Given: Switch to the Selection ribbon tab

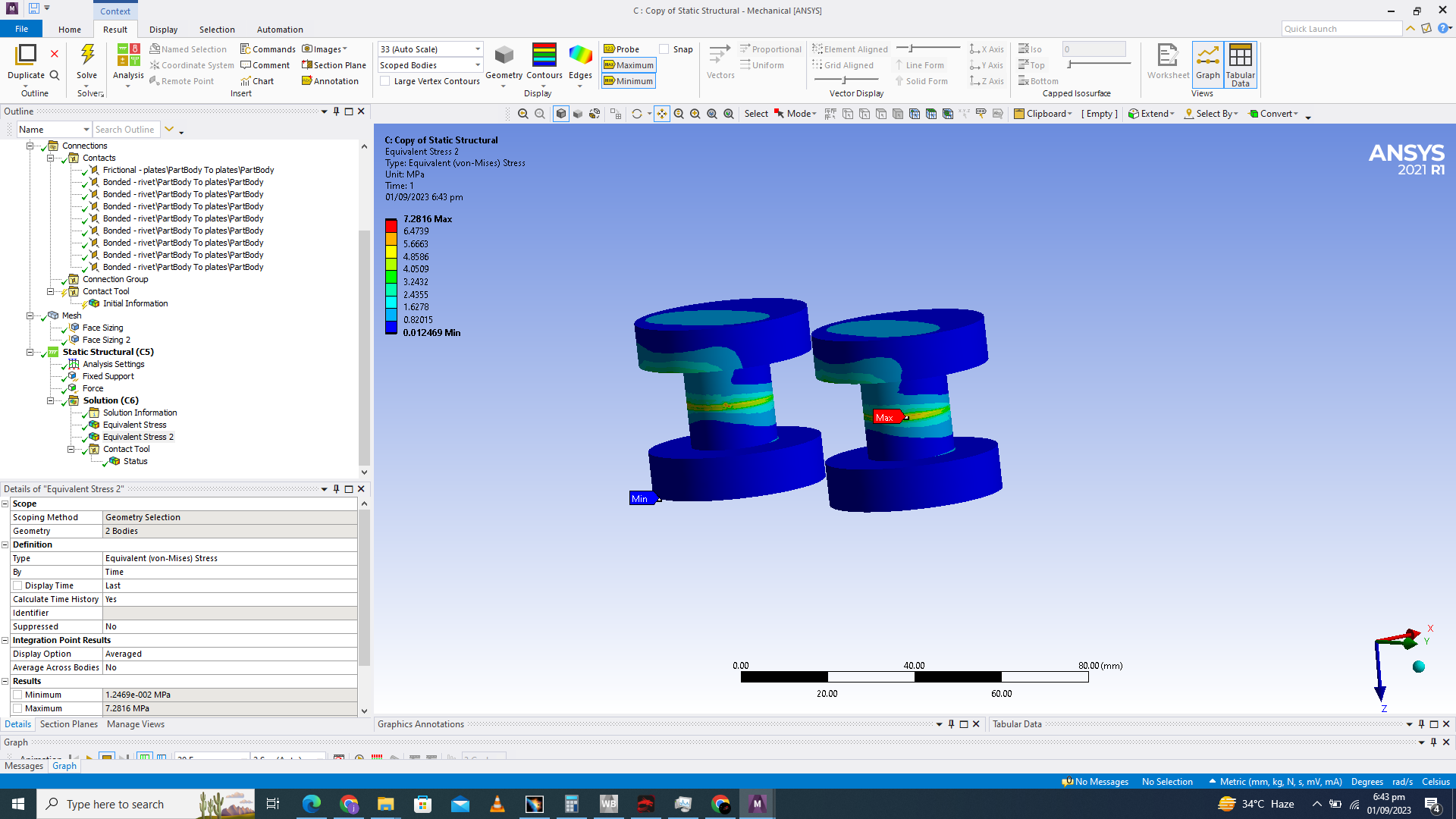Looking at the screenshot, I should [x=217, y=30].
